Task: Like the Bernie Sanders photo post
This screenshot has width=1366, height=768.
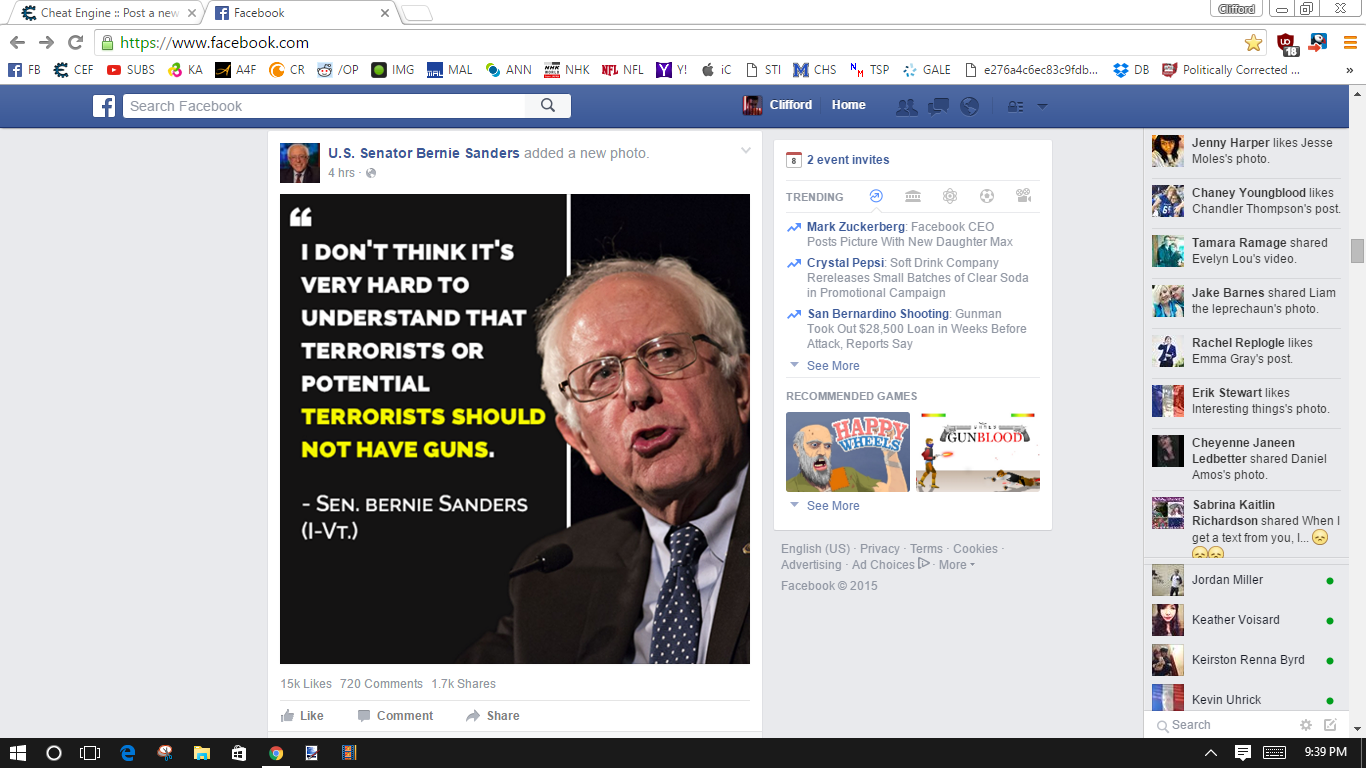Action: pyautogui.click(x=303, y=715)
